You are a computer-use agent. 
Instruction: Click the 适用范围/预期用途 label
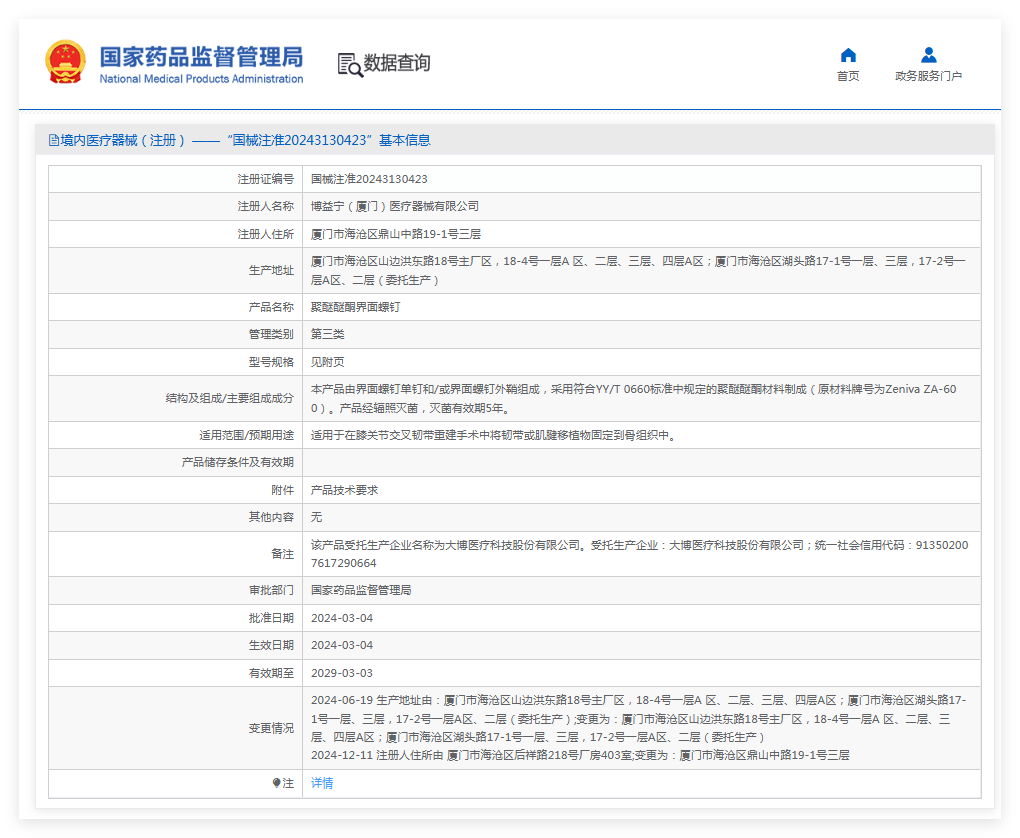point(247,435)
